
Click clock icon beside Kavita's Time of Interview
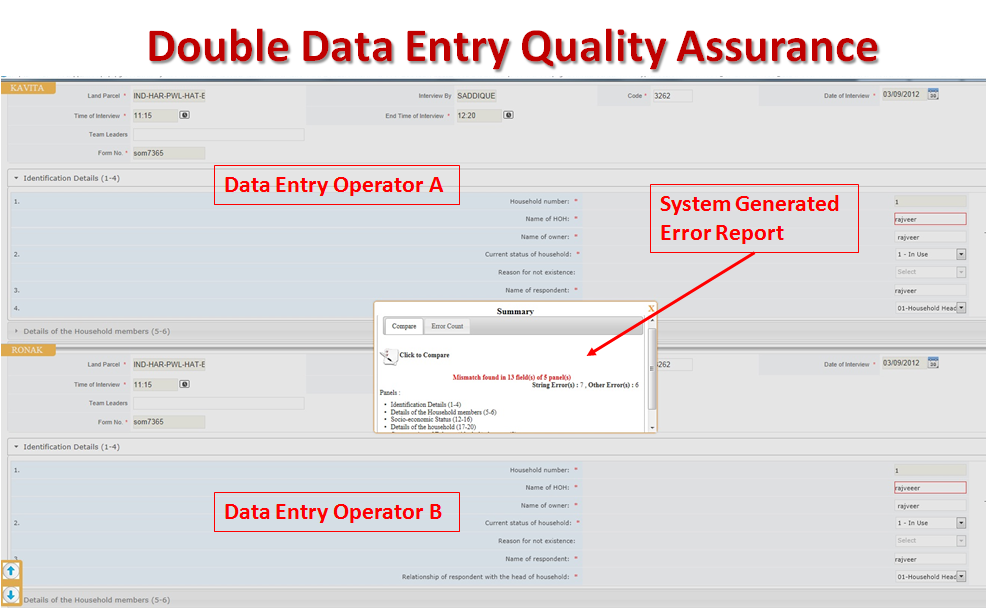[x=184, y=115]
